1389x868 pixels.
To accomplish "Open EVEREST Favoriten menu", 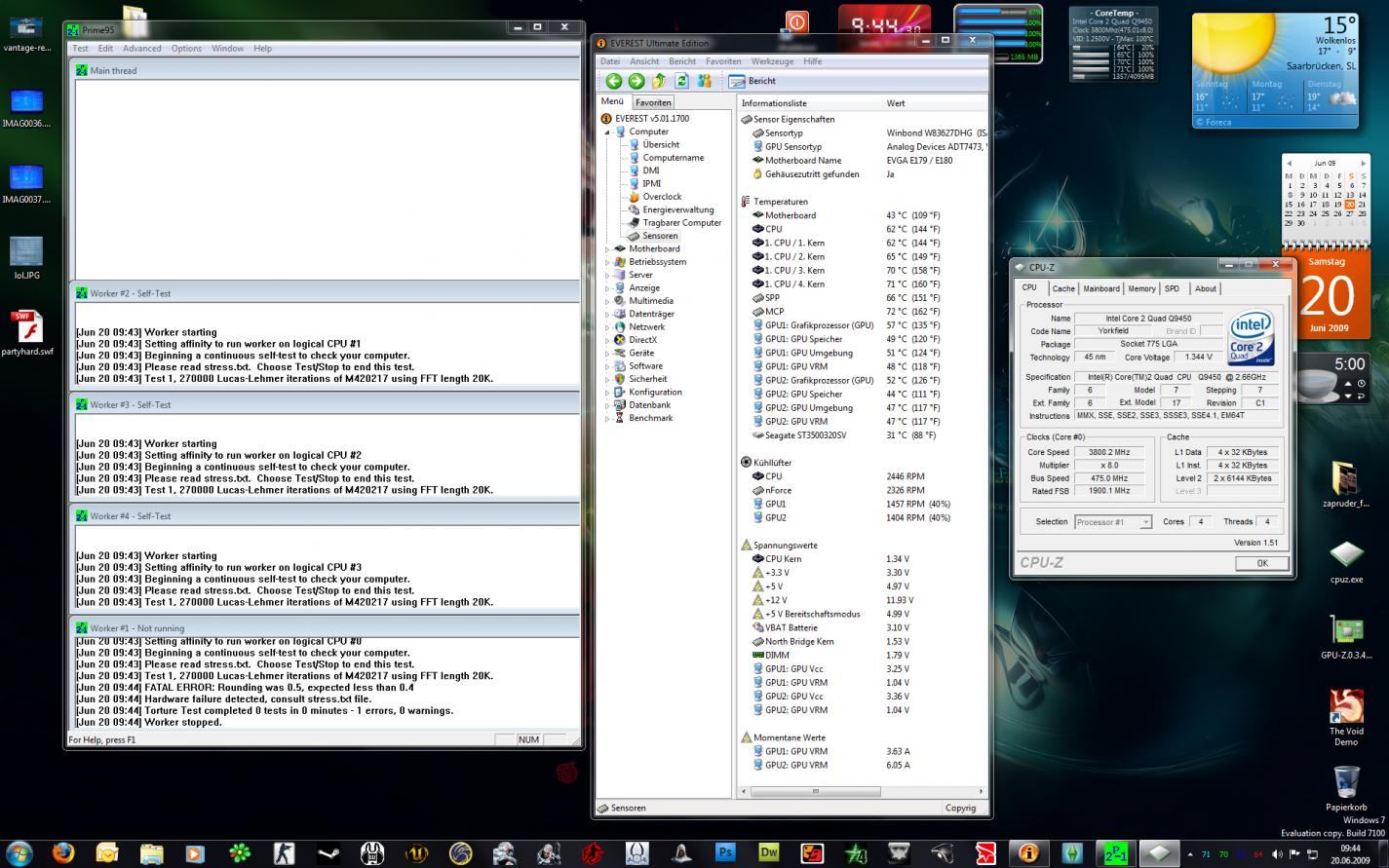I will pyautogui.click(x=723, y=61).
